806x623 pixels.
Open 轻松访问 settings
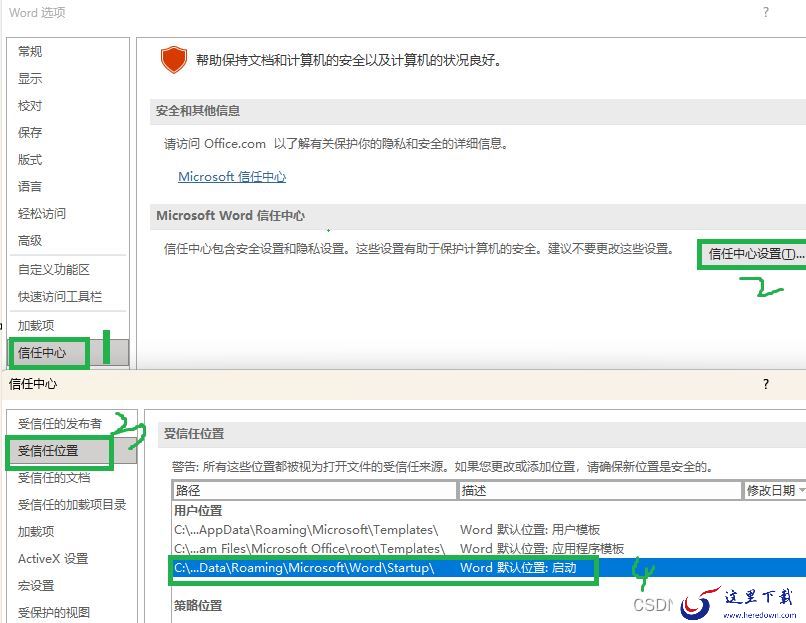coord(42,213)
